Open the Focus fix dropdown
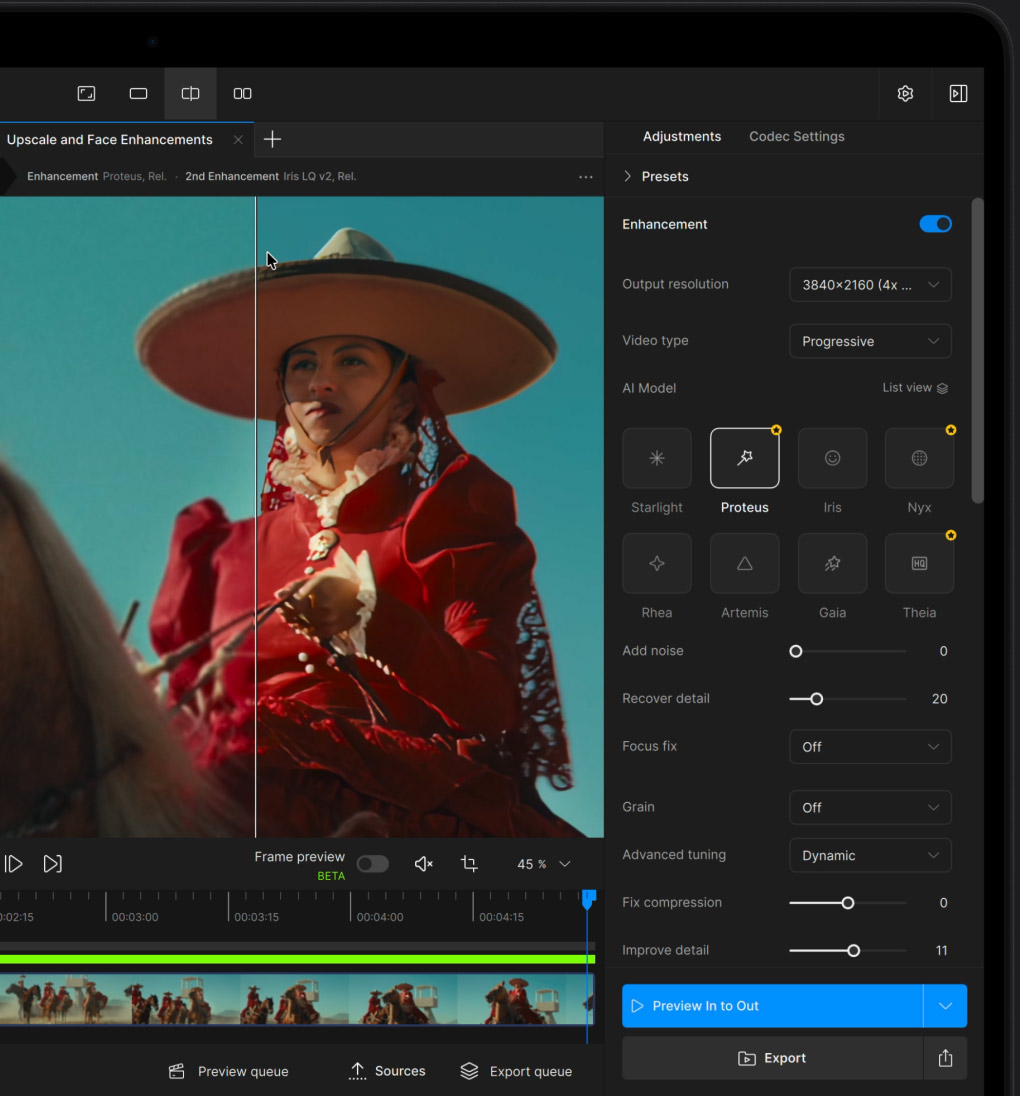Viewport: 1020px width, 1096px height. tap(869, 747)
